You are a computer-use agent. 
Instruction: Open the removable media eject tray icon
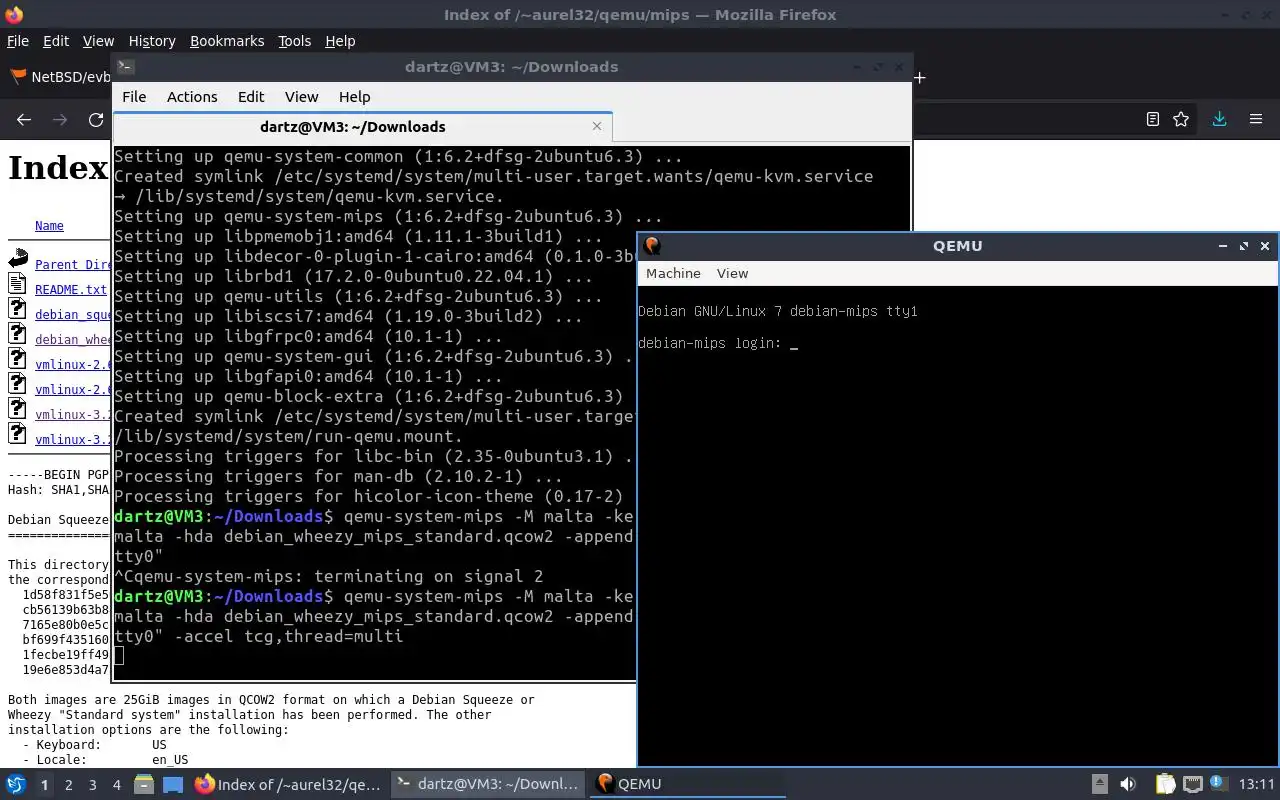[1099, 784]
